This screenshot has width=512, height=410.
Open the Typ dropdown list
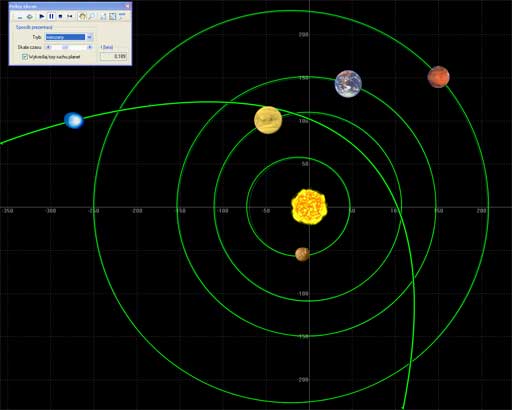pyautogui.click(x=89, y=37)
